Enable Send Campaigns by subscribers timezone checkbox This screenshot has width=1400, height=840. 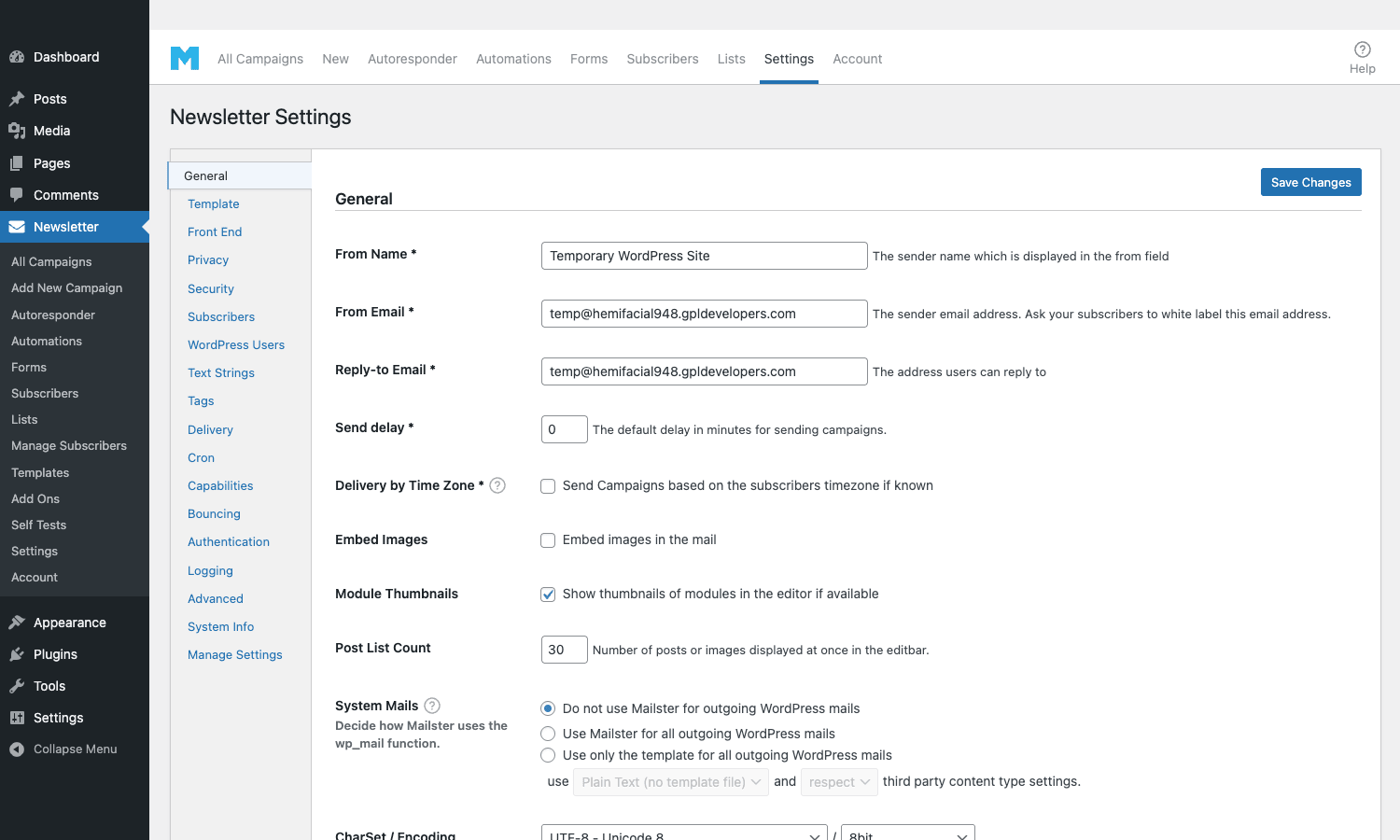point(548,486)
